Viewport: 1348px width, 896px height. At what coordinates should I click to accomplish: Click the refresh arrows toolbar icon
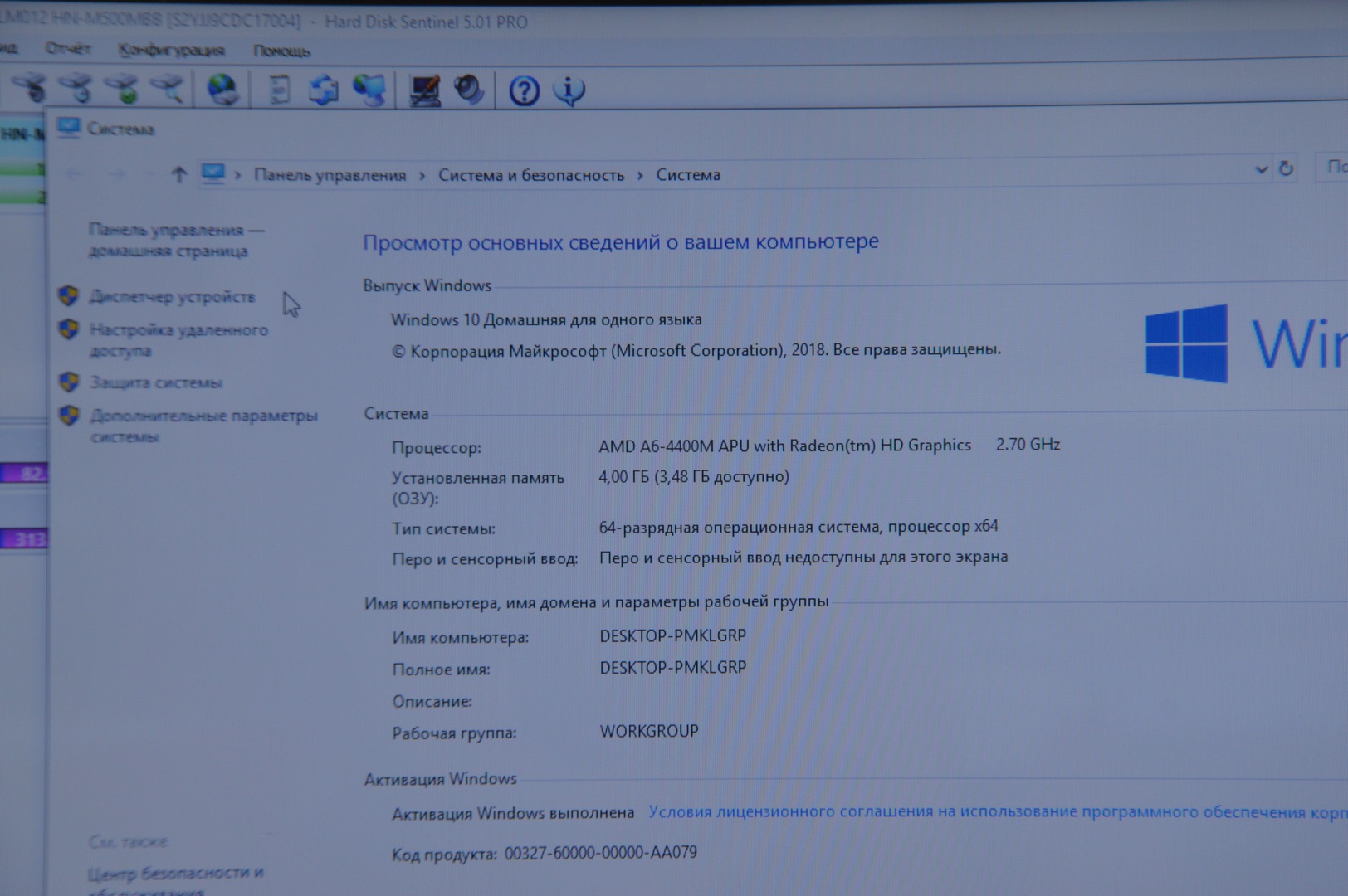[324, 90]
